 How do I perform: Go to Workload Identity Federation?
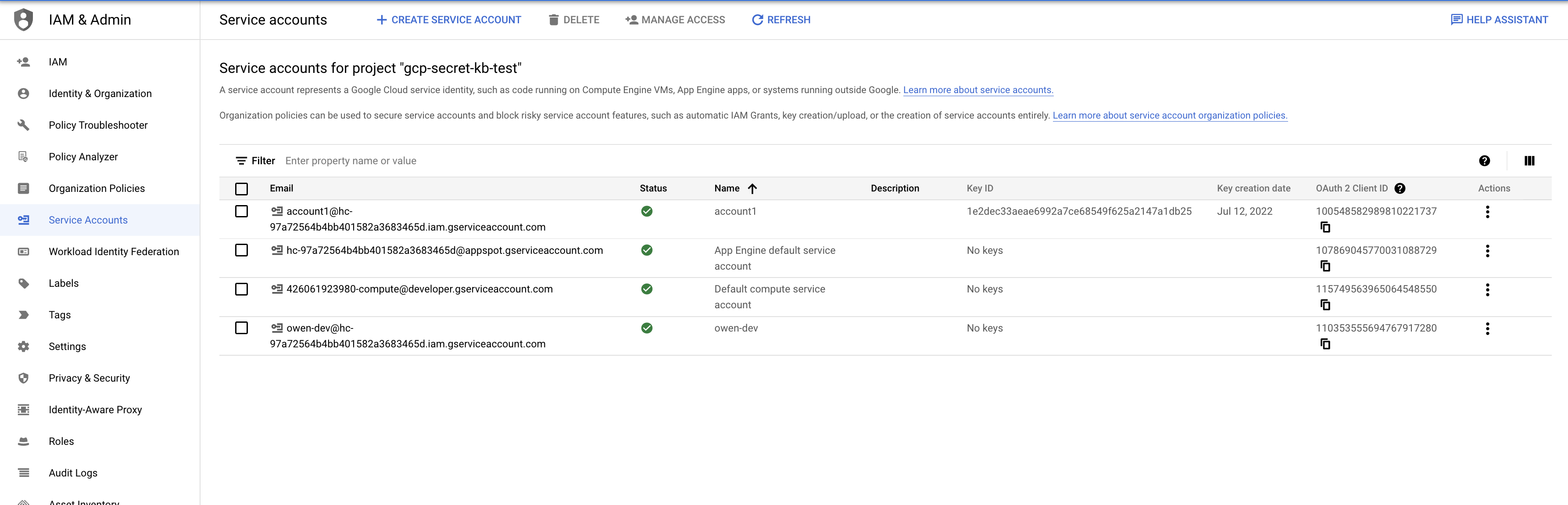point(113,252)
